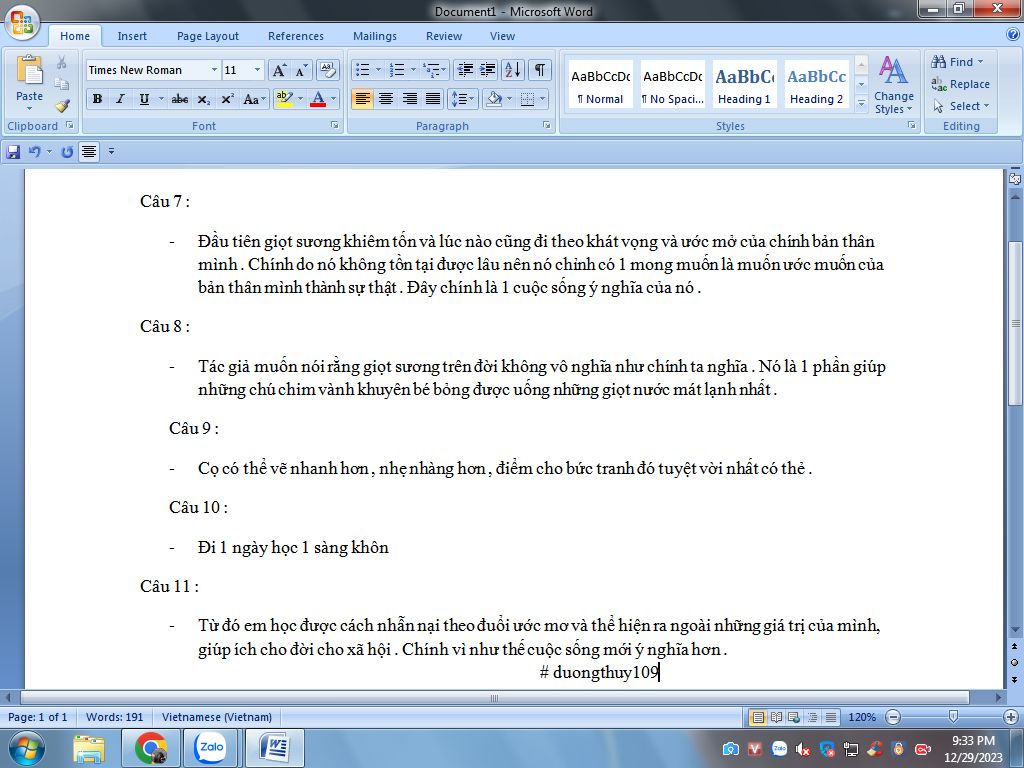Align text left
Screen dimensions: 1024x768
(362, 99)
